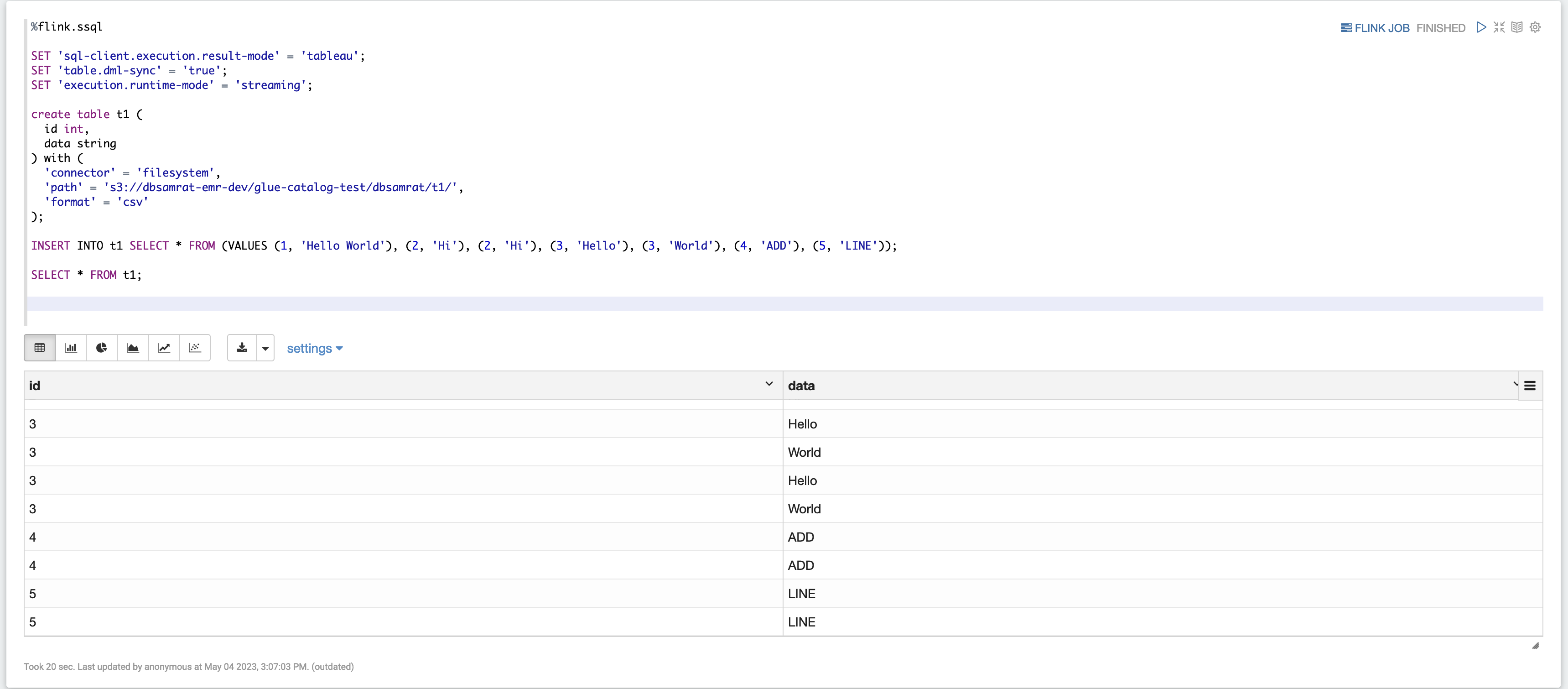This screenshot has width=1568, height=689.
Task: Toggle the editor book icon
Action: pyautogui.click(x=1517, y=27)
